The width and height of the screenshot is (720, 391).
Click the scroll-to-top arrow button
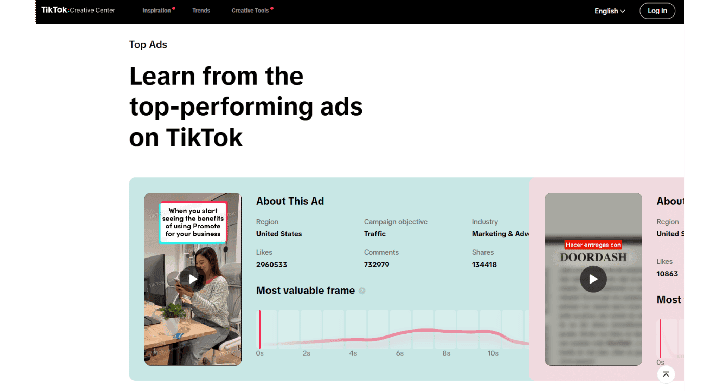665,374
